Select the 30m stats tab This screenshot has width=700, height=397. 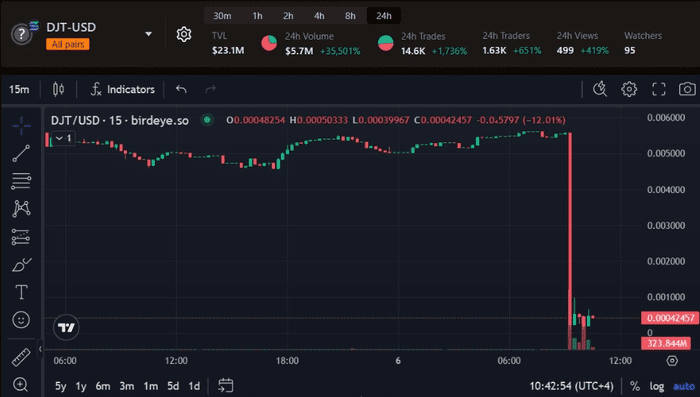tap(222, 16)
